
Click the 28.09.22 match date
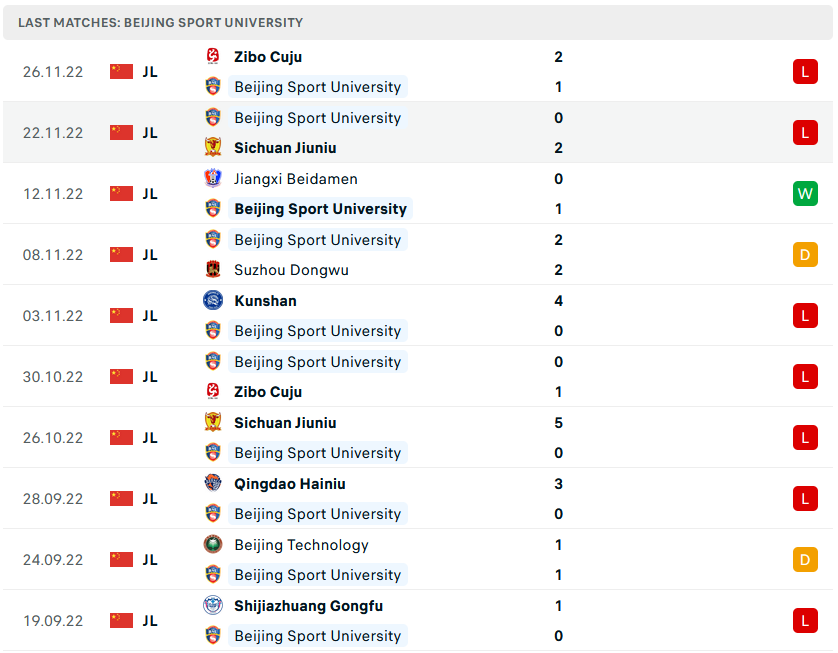click(x=53, y=499)
